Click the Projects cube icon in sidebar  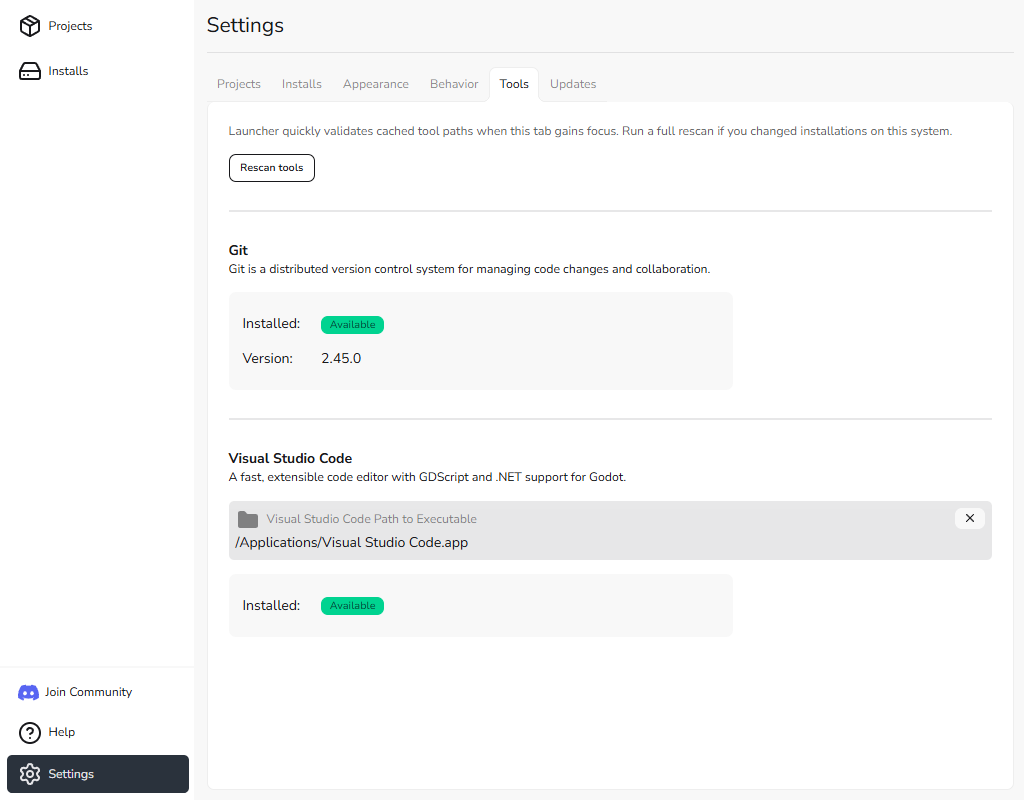pyautogui.click(x=29, y=26)
